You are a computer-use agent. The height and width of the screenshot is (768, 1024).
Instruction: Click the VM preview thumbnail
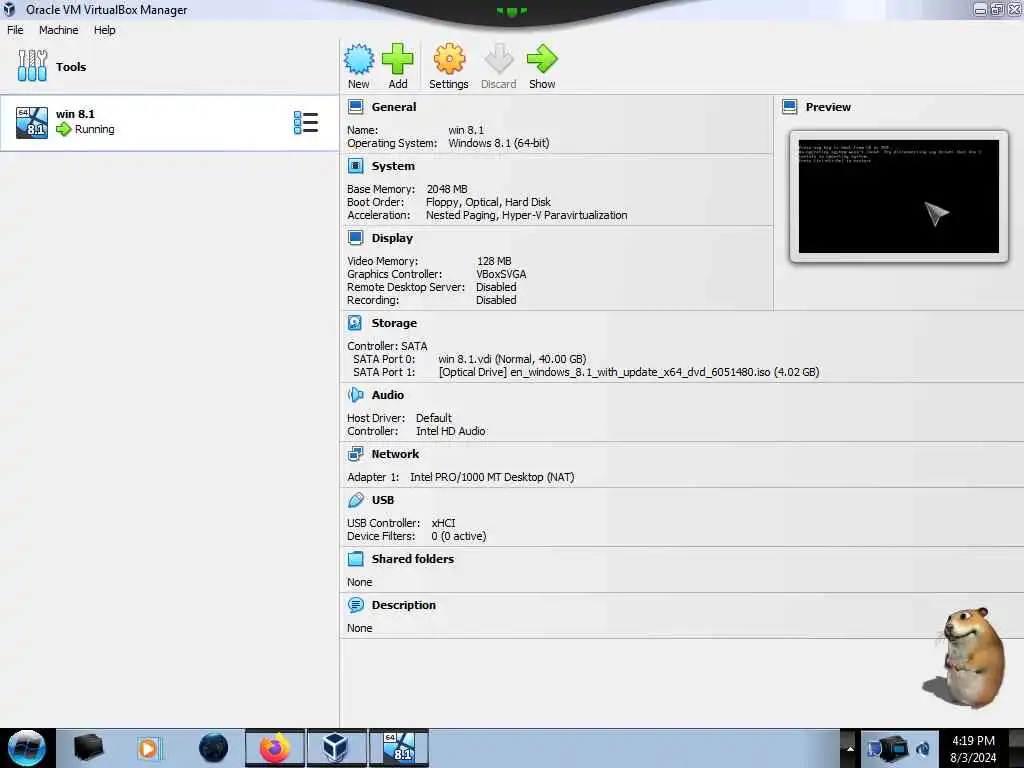(x=899, y=196)
